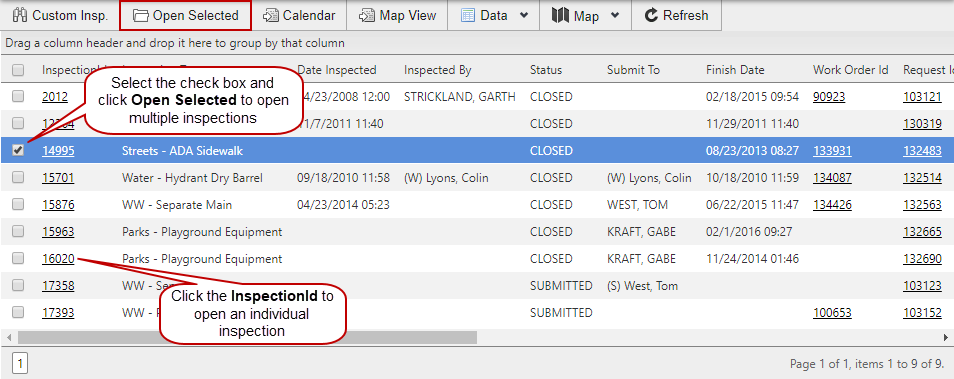Open inspection 15701 link
Image resolution: width=954 pixels, height=379 pixels.
pyautogui.click(x=58, y=178)
